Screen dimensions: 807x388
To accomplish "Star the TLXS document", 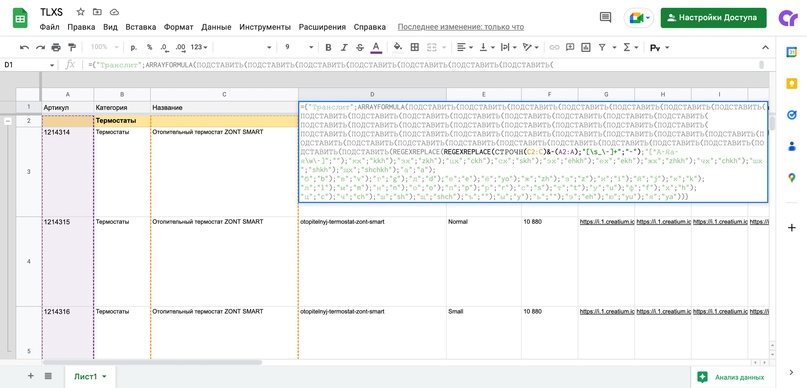I will [x=80, y=12].
